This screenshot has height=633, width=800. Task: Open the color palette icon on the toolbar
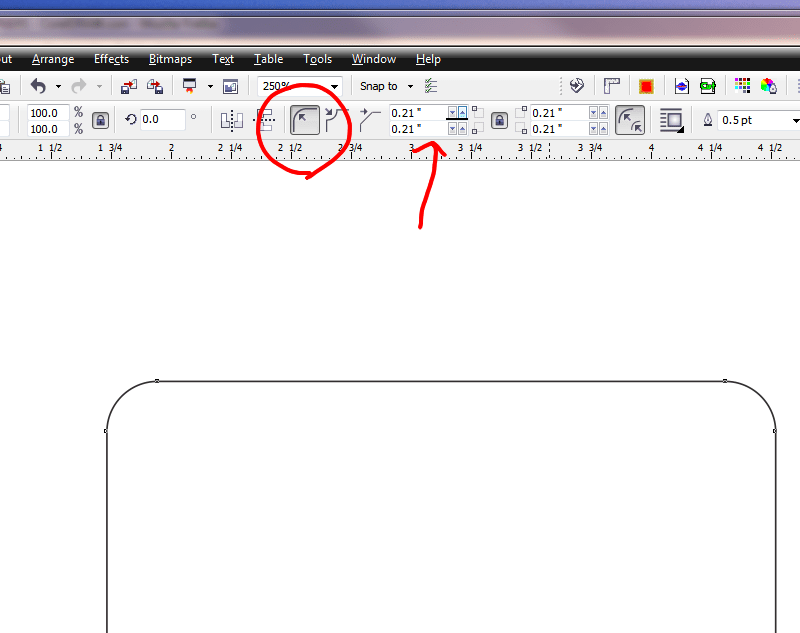(x=743, y=86)
